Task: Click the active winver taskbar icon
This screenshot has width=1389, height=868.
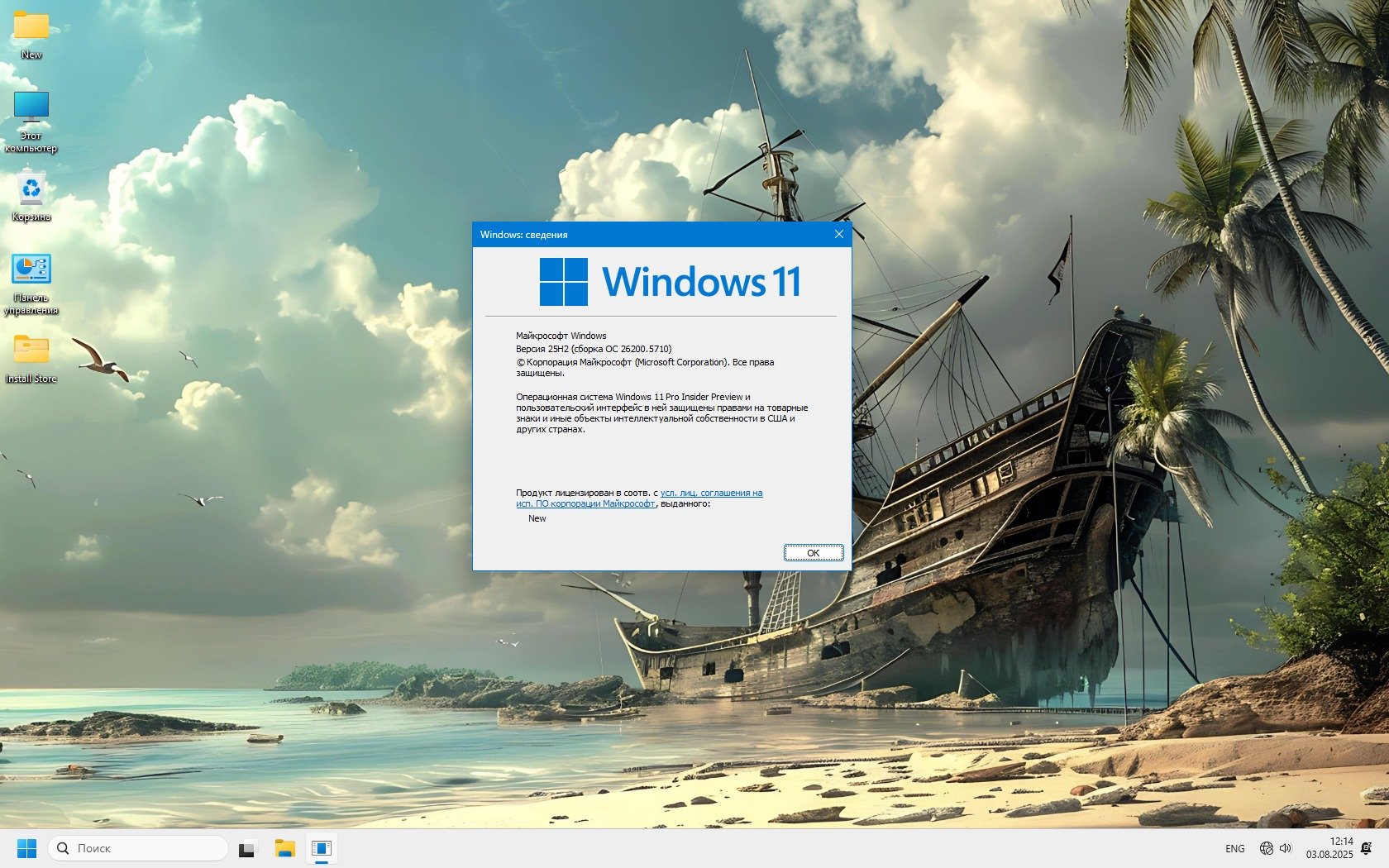Action: (322, 848)
